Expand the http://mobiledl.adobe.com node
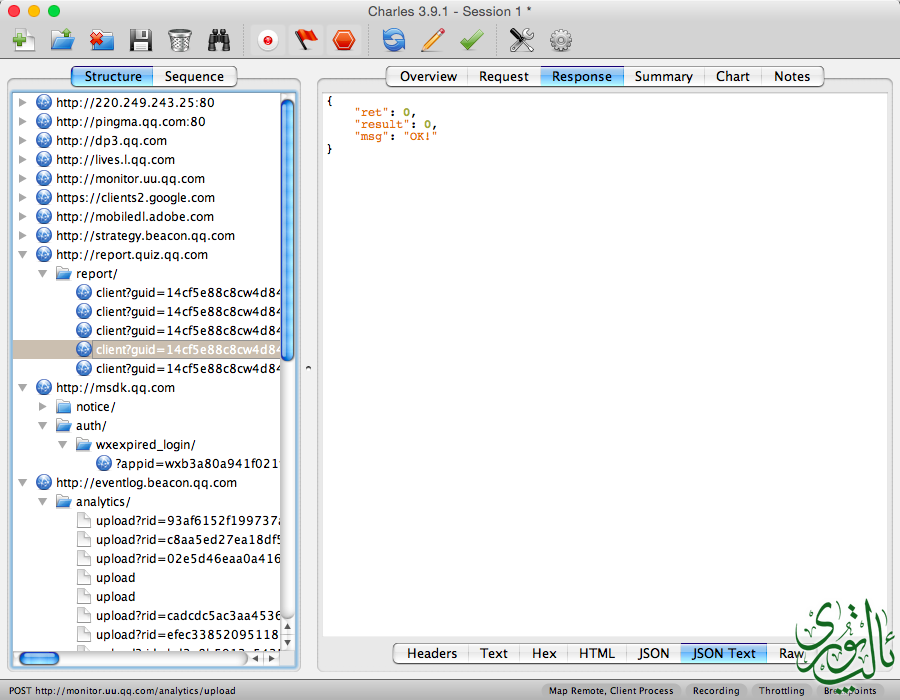900x700 pixels. coord(22,216)
